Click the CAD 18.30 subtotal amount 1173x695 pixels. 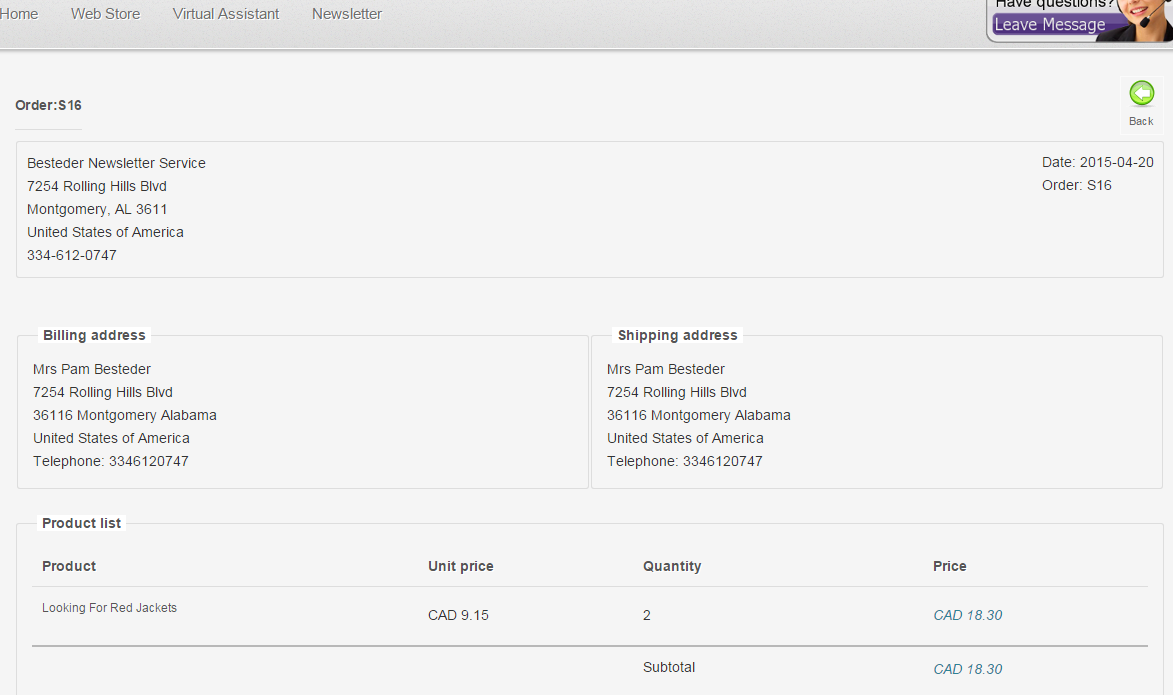tap(967, 669)
